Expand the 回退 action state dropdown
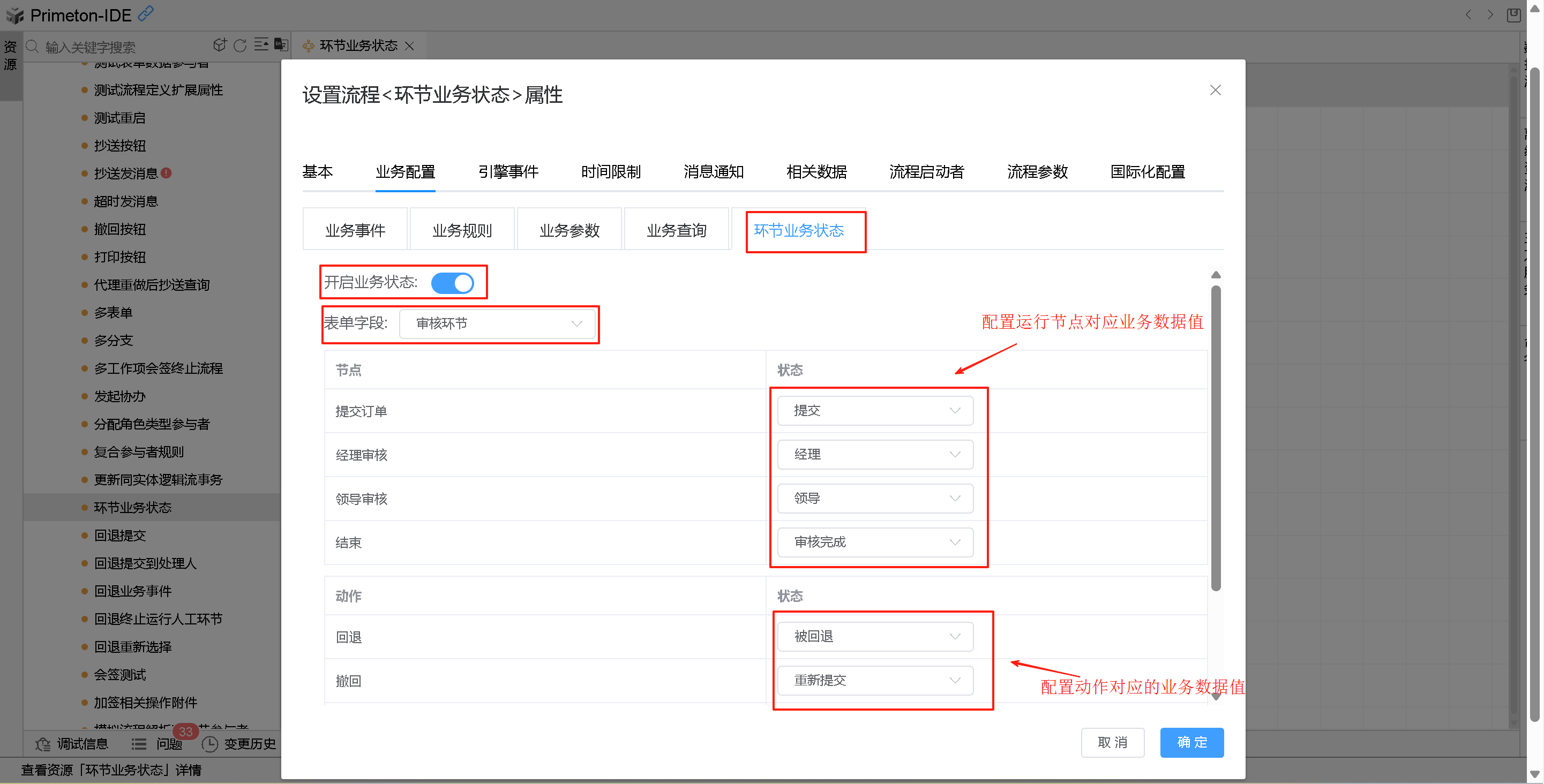The height and width of the screenshot is (784, 1544). tap(874, 637)
